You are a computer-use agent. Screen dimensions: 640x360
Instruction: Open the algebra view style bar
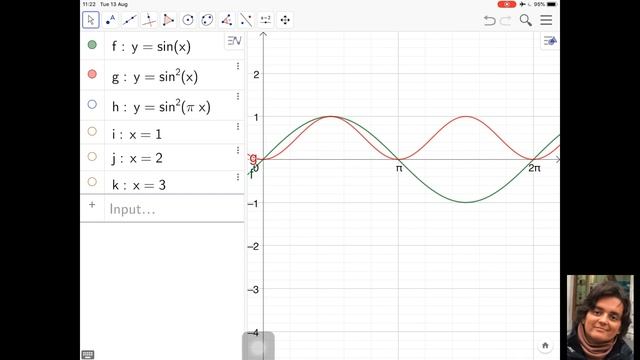(x=234, y=41)
